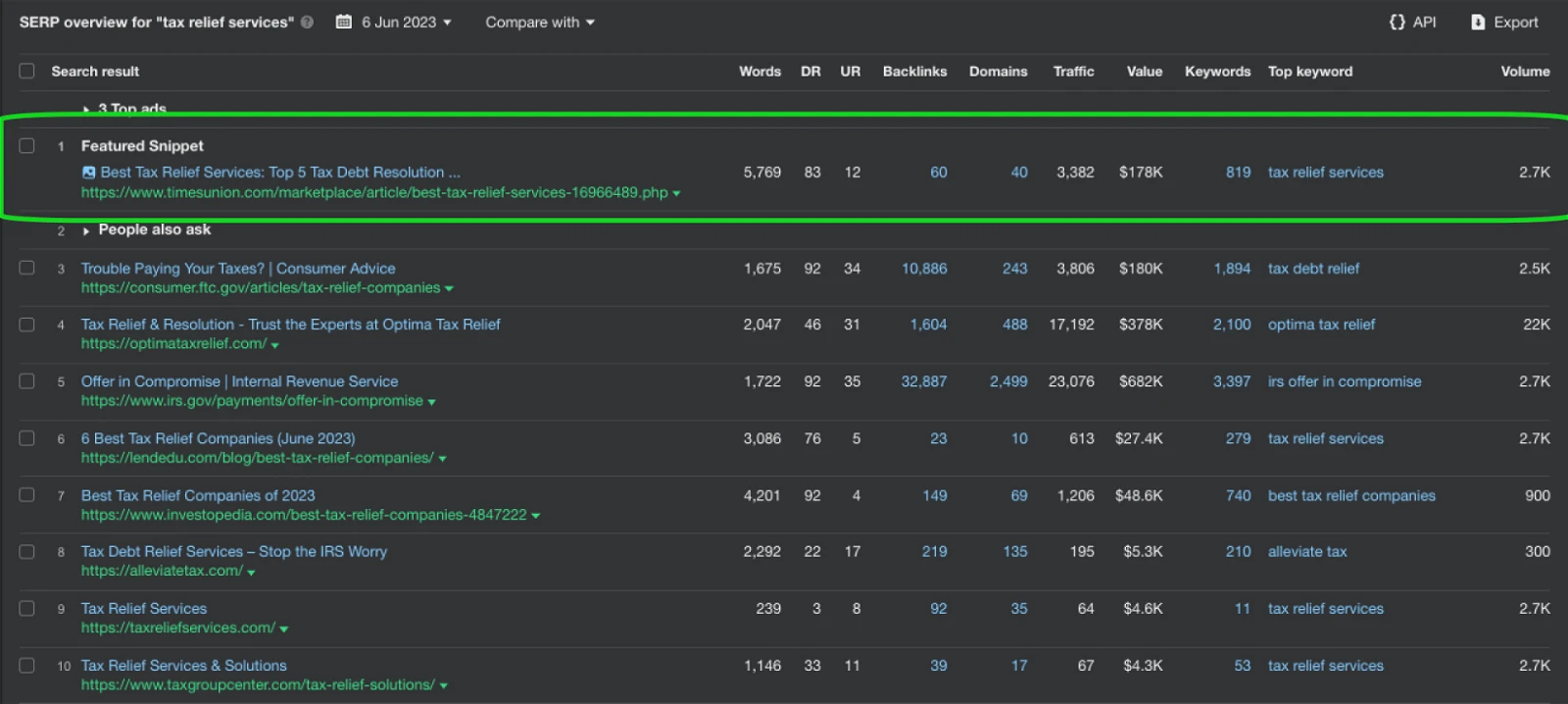Click top keyword 'best tax relief companies'

pyautogui.click(x=1351, y=496)
